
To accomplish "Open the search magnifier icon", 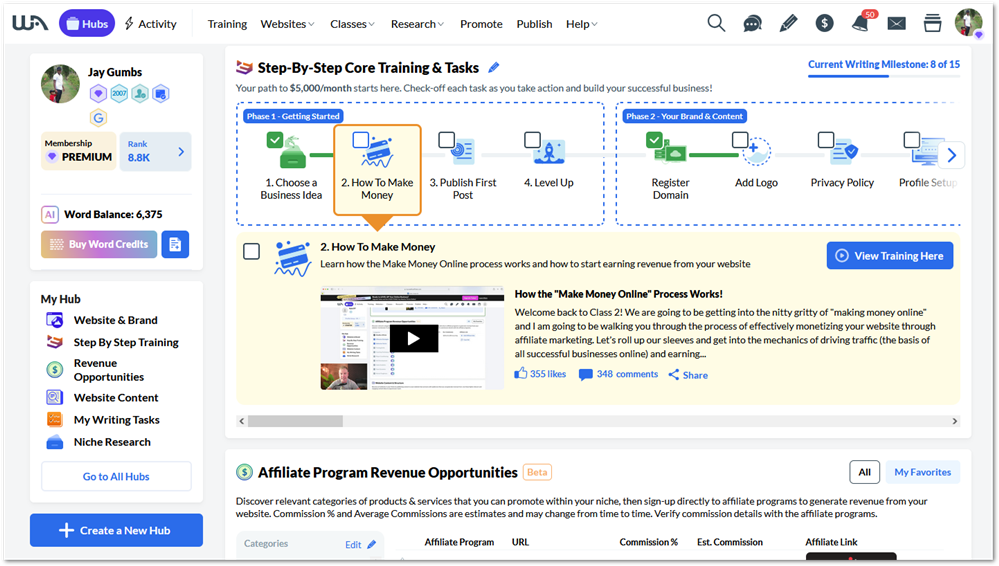I will [x=716, y=24].
